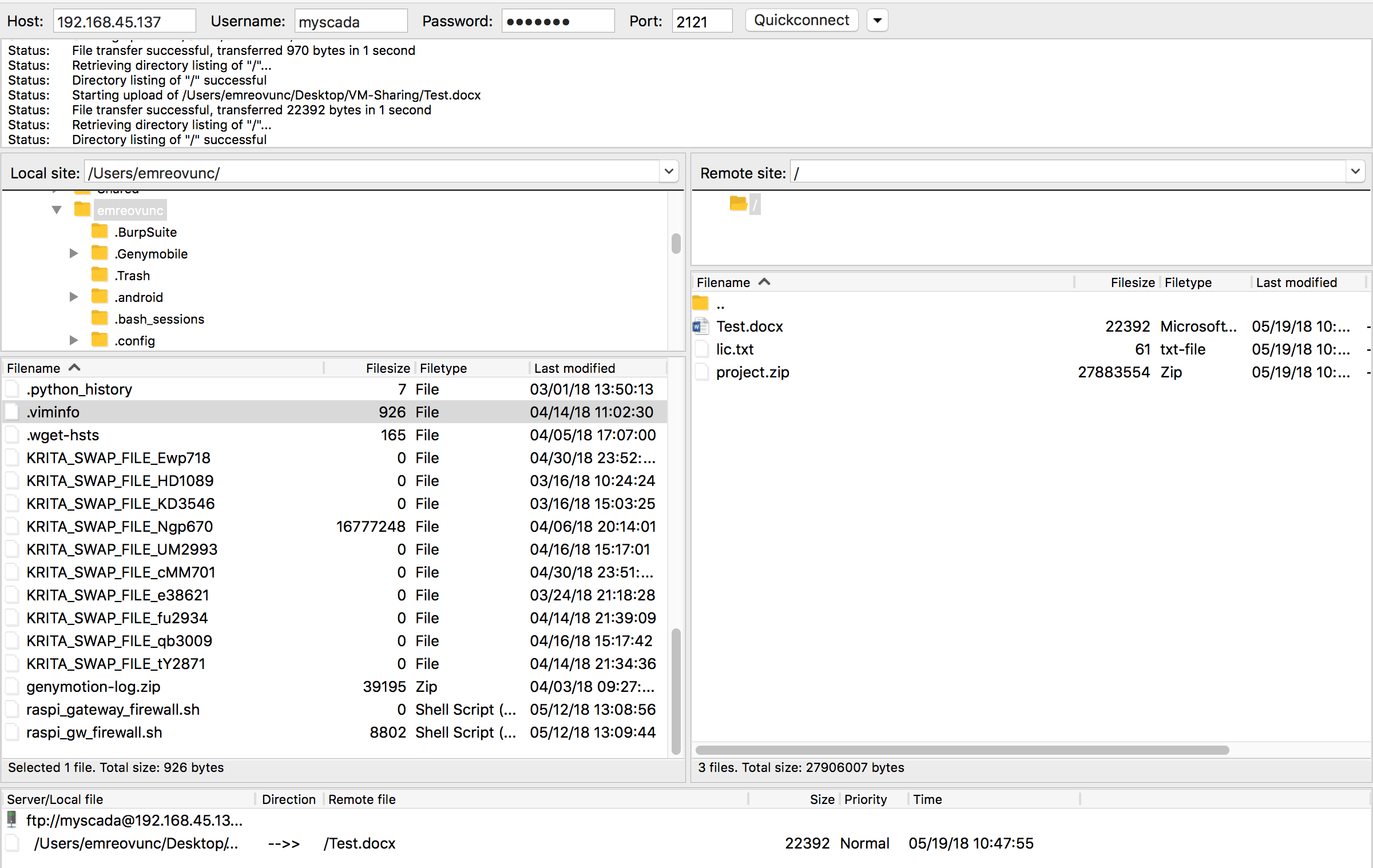Click the .Trash folder icon
Screen dimensions: 1373x868
[x=100, y=275]
